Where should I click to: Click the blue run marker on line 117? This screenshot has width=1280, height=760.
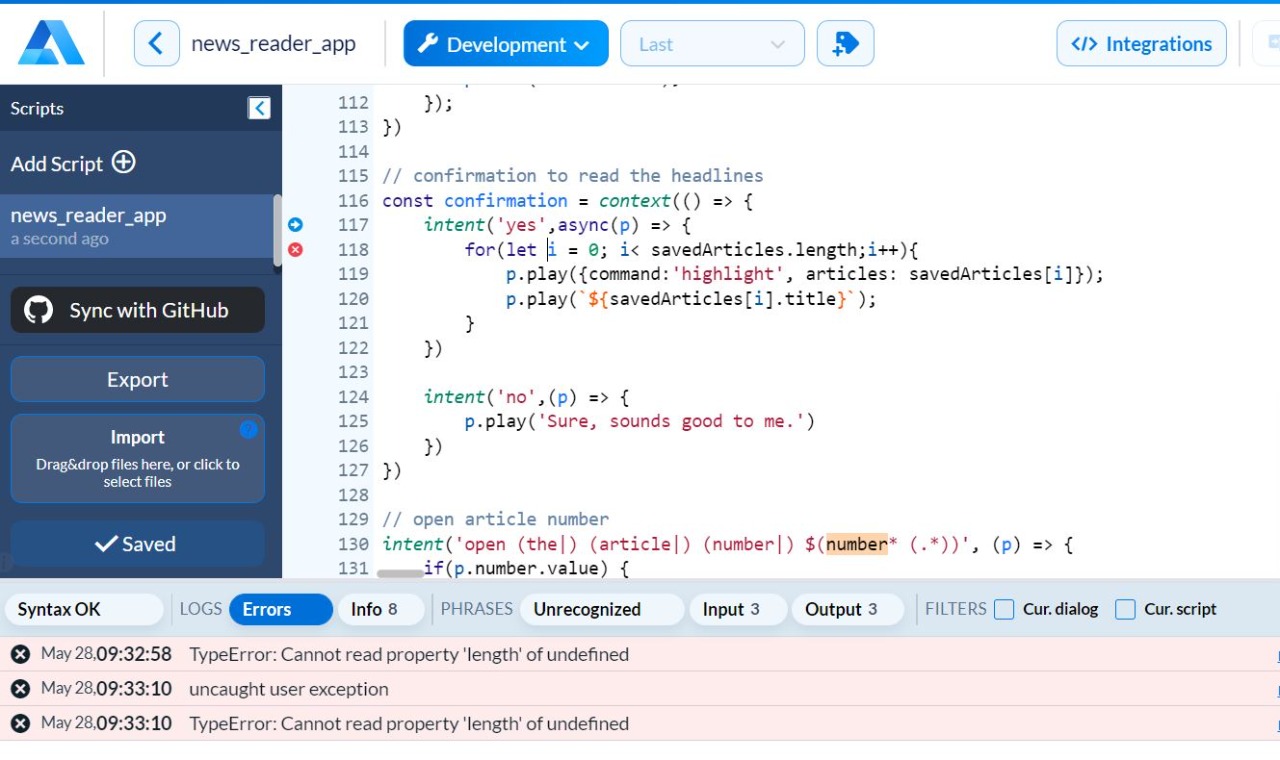296,225
